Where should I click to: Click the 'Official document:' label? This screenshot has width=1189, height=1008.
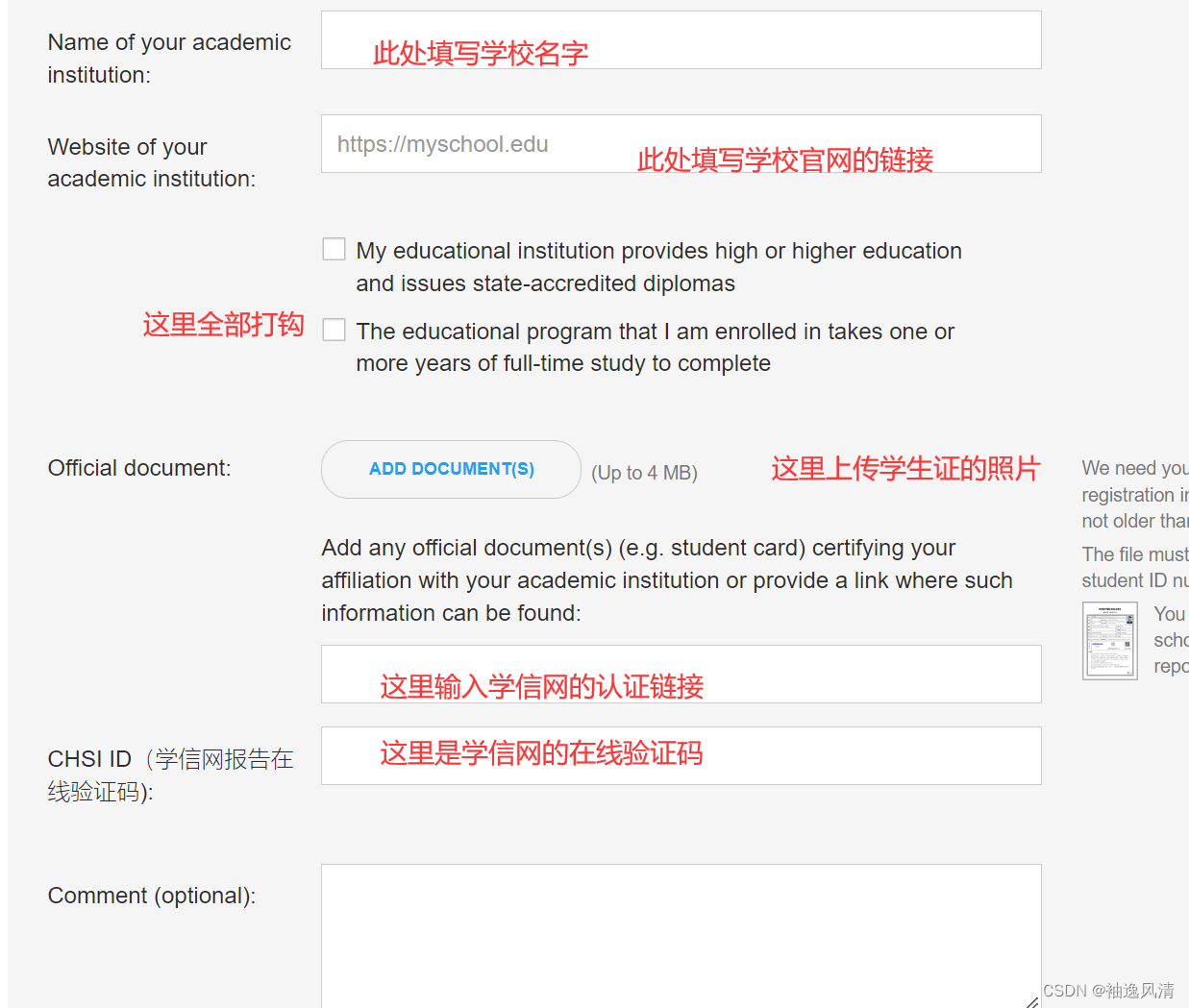click(139, 468)
